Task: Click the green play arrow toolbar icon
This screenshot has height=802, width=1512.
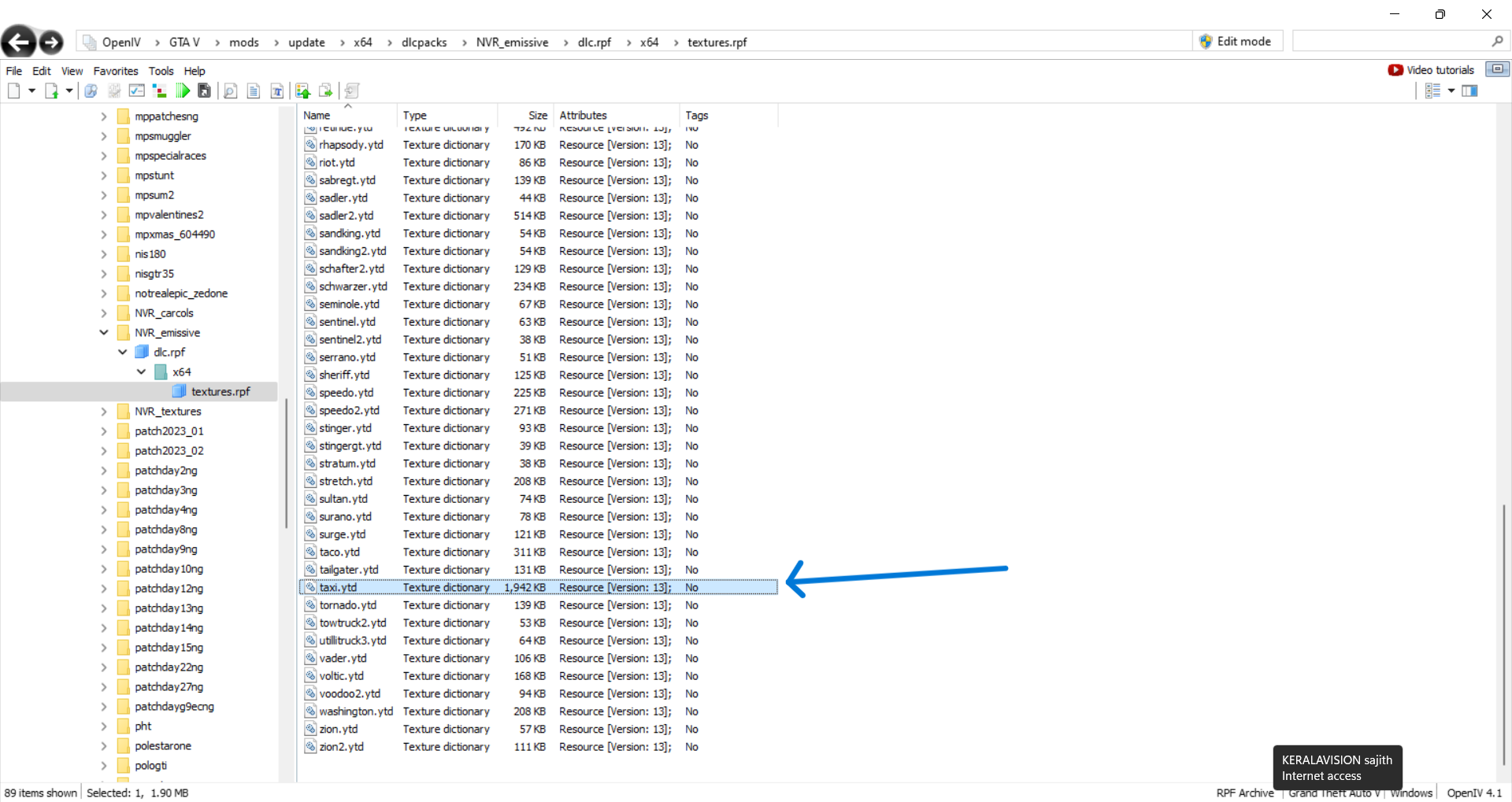Action: pyautogui.click(x=183, y=91)
